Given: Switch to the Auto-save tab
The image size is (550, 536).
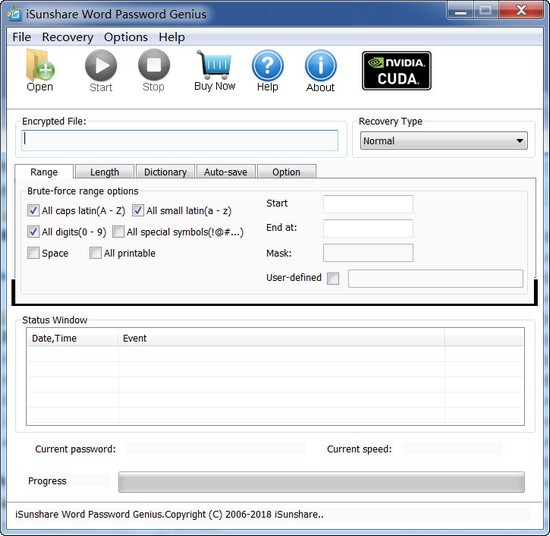Looking at the screenshot, I should pos(226,172).
